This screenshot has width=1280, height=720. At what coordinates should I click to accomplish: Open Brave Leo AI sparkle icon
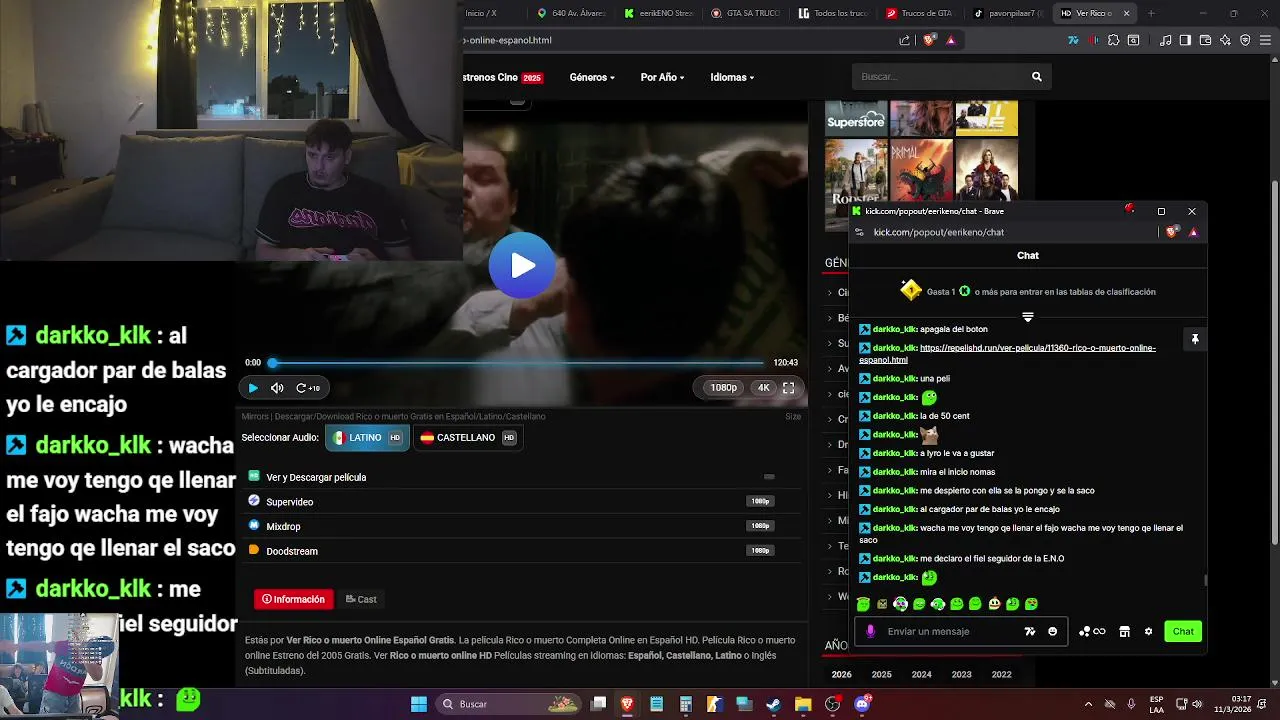click(1225, 40)
